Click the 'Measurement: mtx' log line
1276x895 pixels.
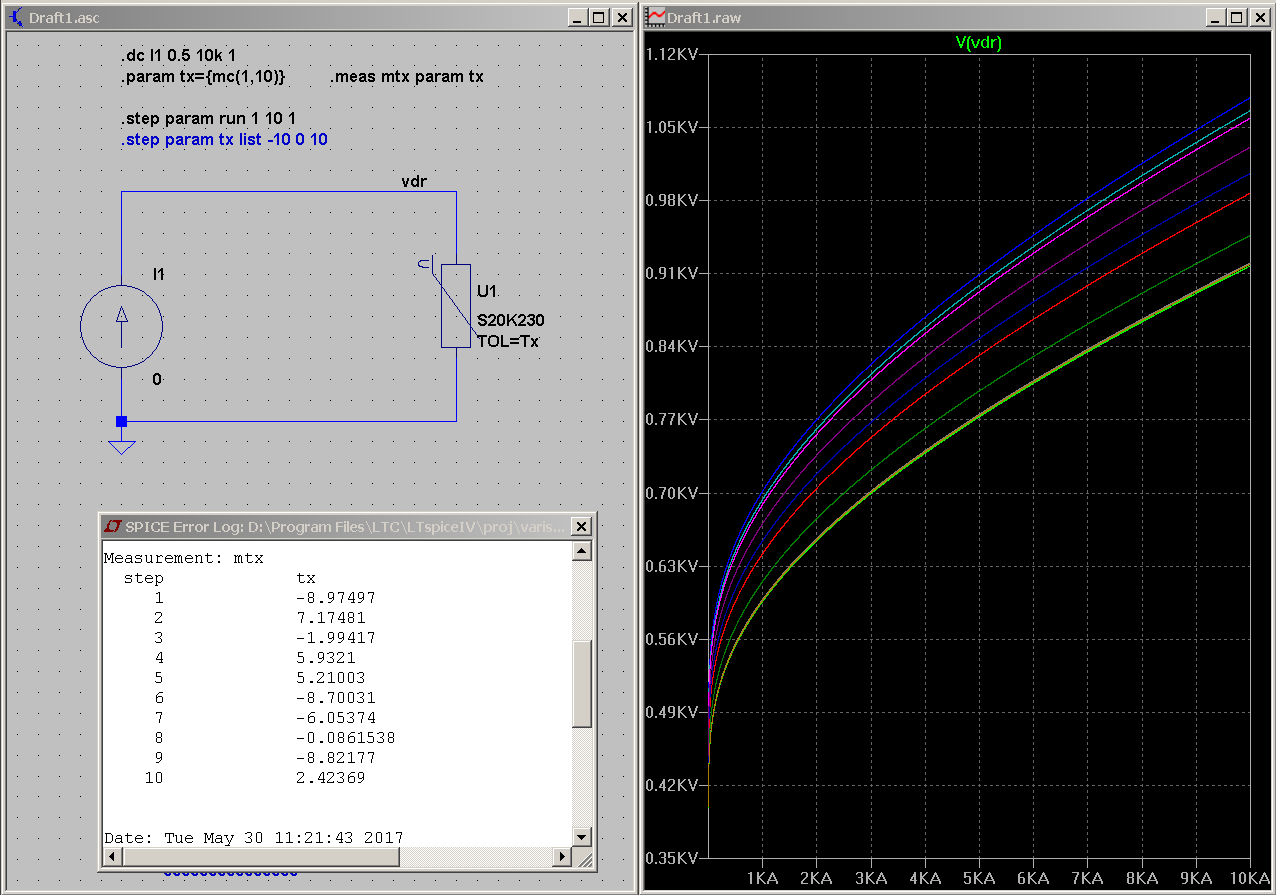183,558
